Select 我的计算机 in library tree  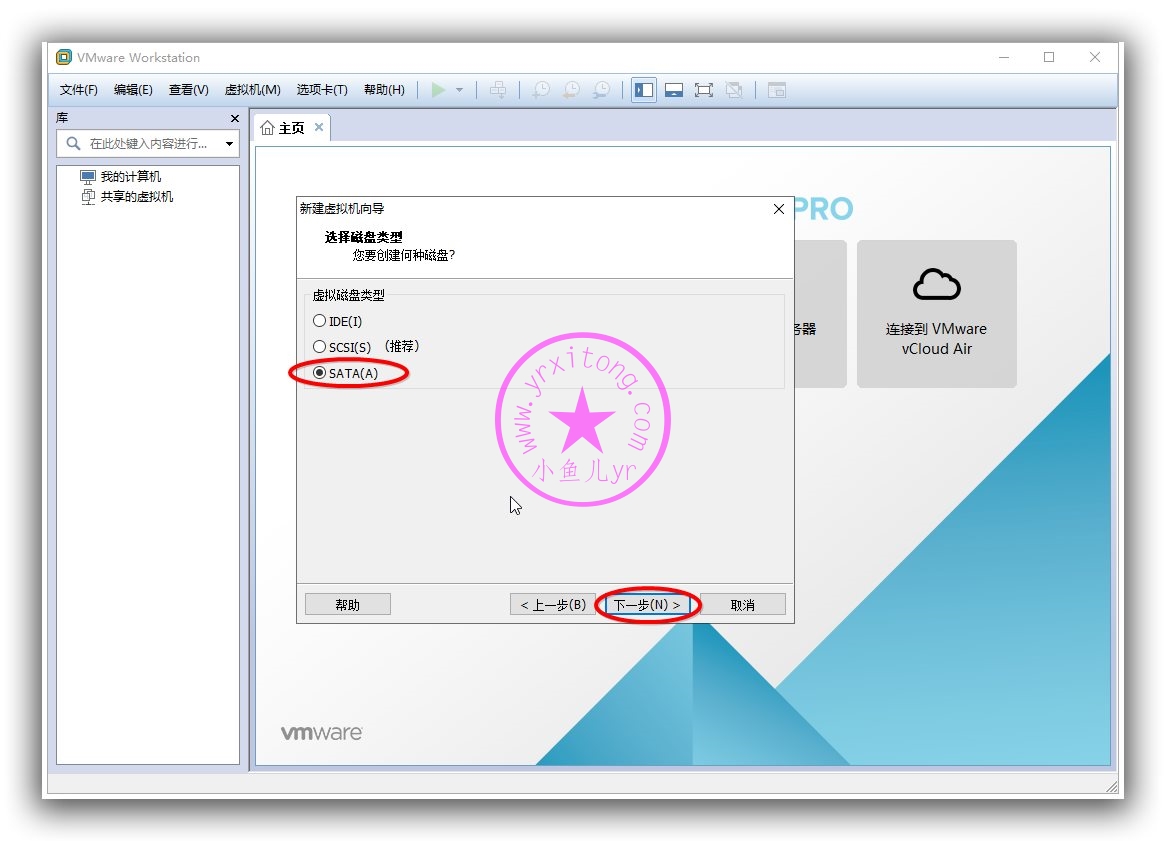coord(120,176)
